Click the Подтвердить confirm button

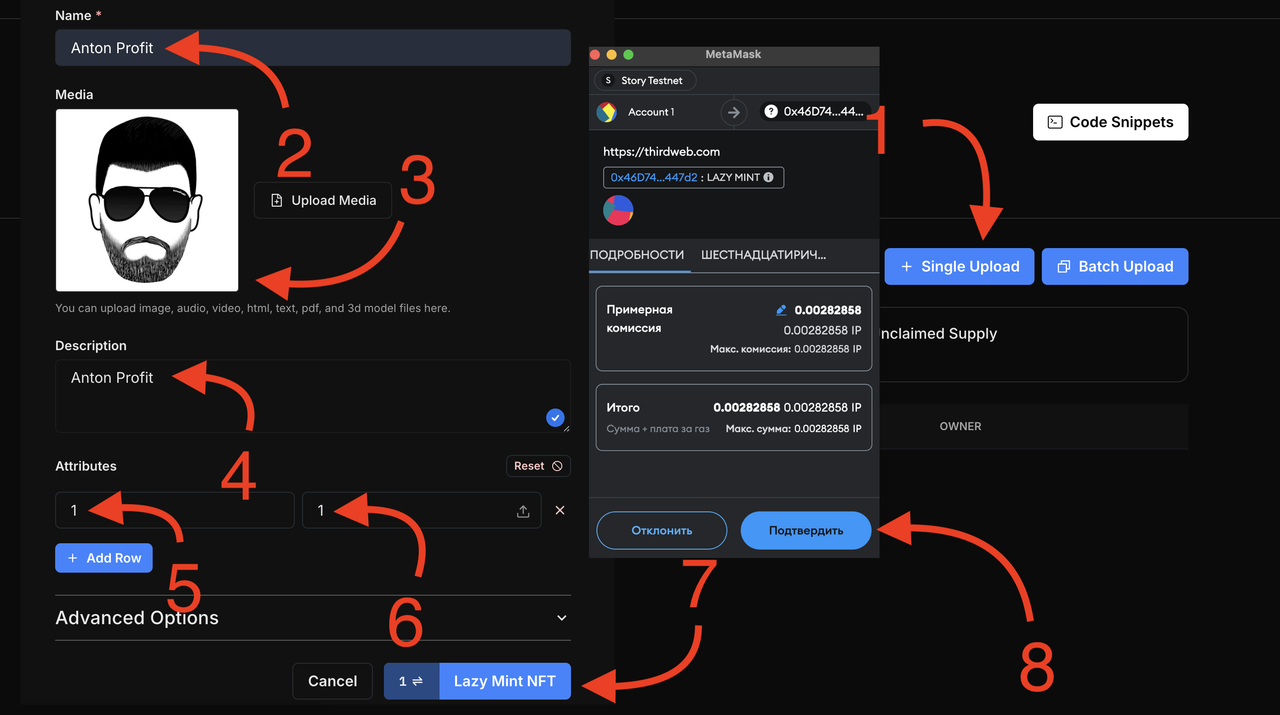[806, 530]
